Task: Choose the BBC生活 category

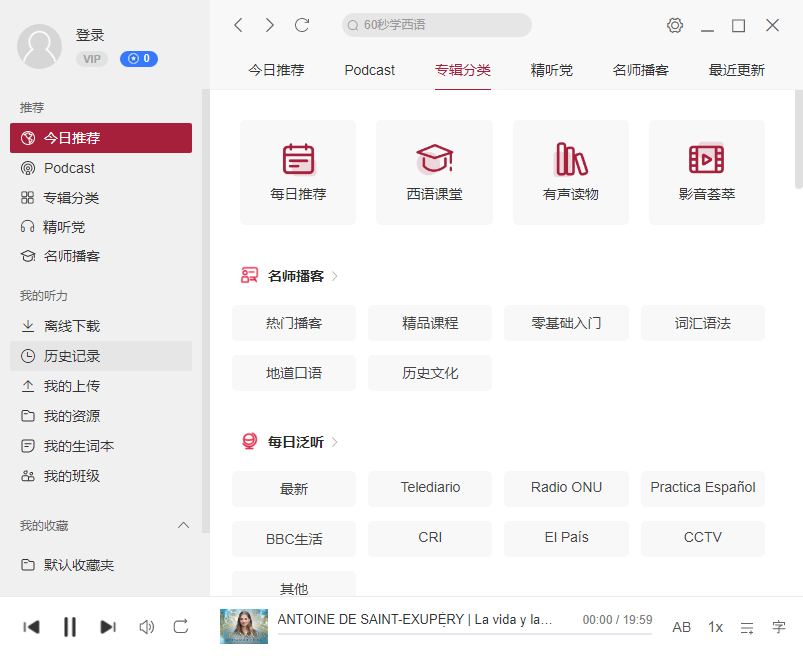Action: click(294, 539)
